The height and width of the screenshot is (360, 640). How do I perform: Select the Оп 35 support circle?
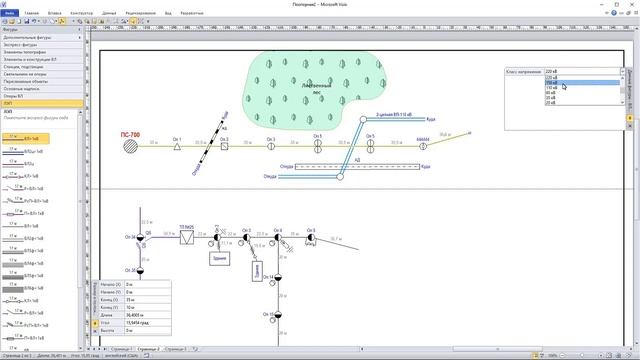tap(140, 271)
